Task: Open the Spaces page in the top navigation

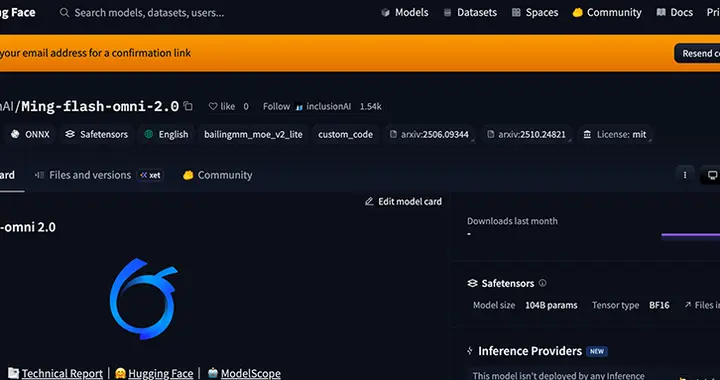Action: coord(535,13)
